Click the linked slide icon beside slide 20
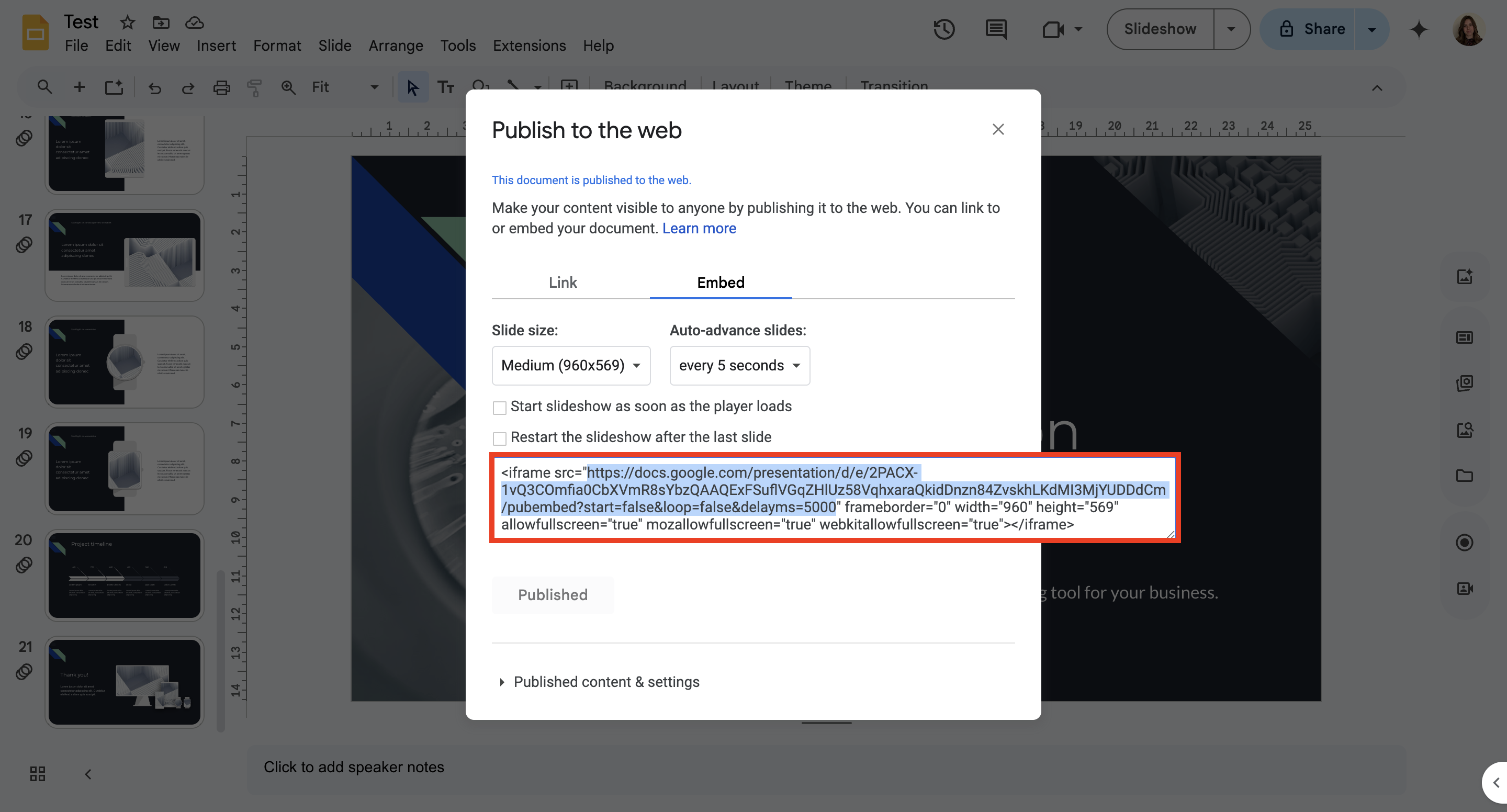1507x812 pixels. click(24, 565)
